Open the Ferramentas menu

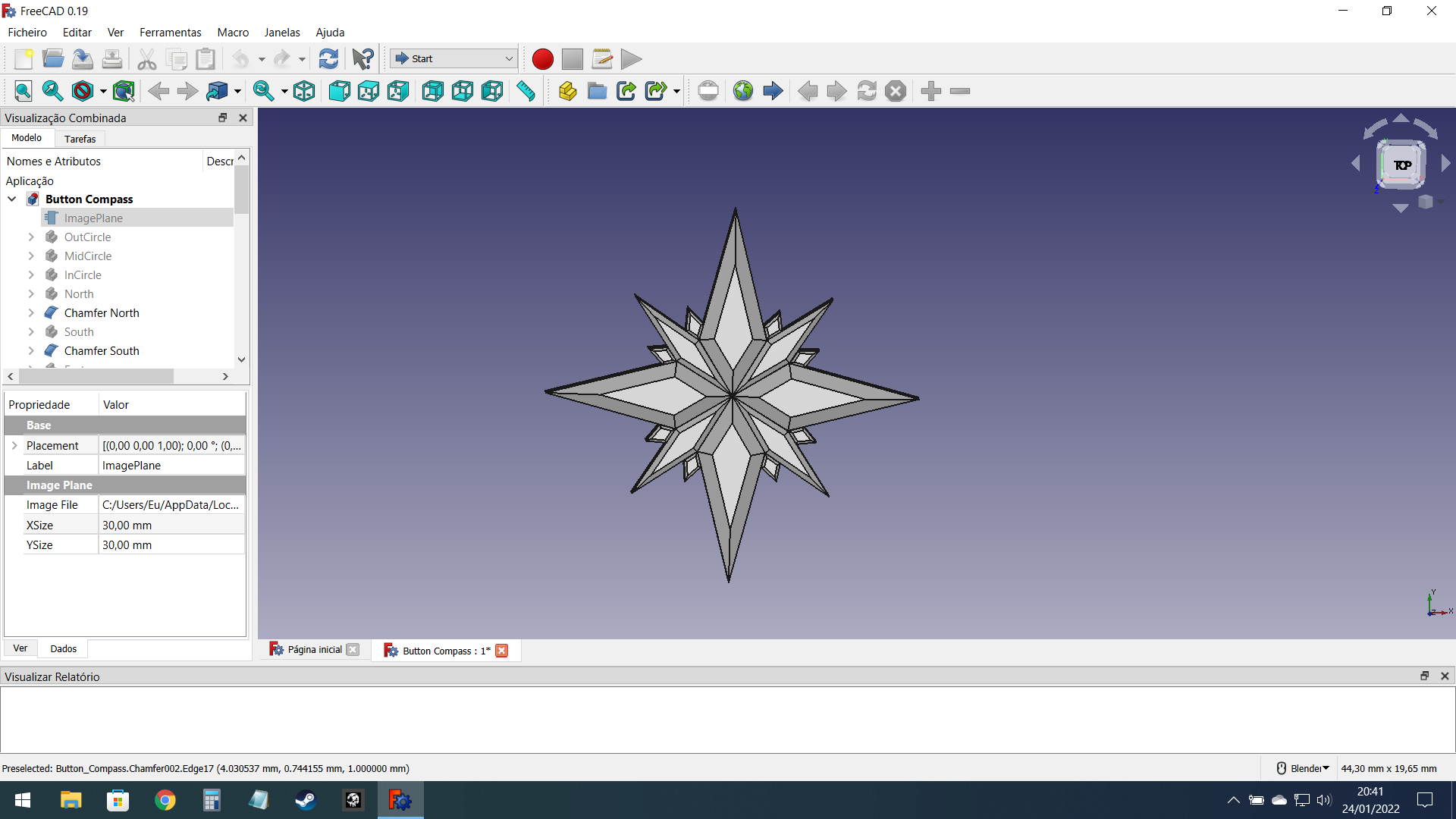click(171, 32)
